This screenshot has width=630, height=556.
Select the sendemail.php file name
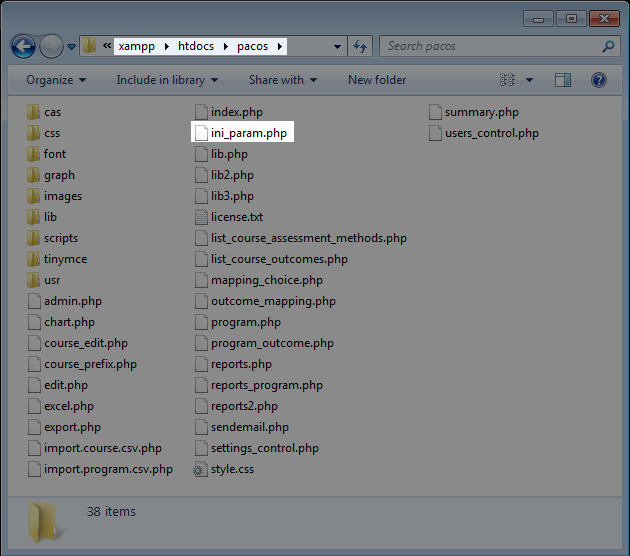click(x=250, y=427)
